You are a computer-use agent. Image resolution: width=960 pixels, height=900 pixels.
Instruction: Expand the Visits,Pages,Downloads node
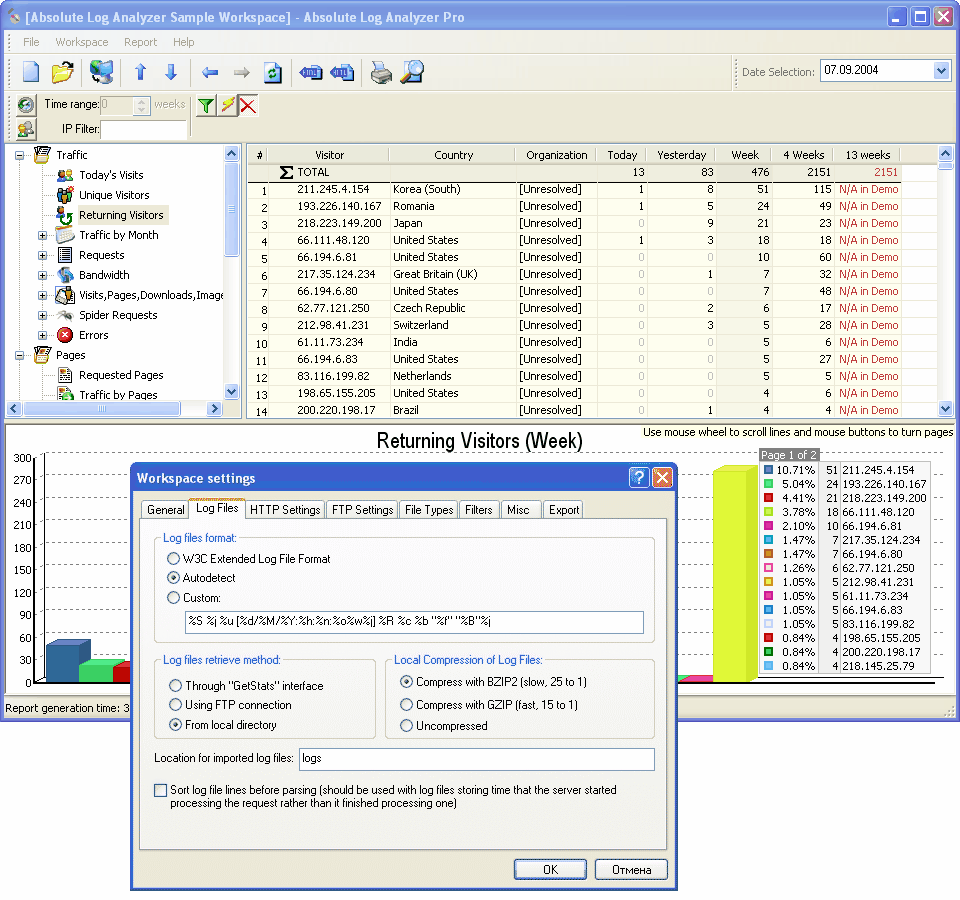(42, 296)
